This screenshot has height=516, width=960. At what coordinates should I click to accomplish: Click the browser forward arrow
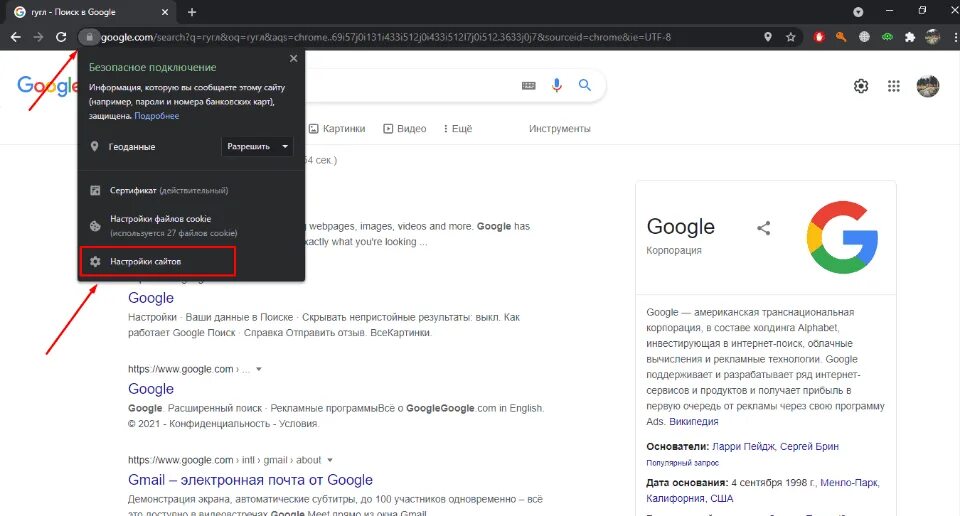click(x=38, y=37)
